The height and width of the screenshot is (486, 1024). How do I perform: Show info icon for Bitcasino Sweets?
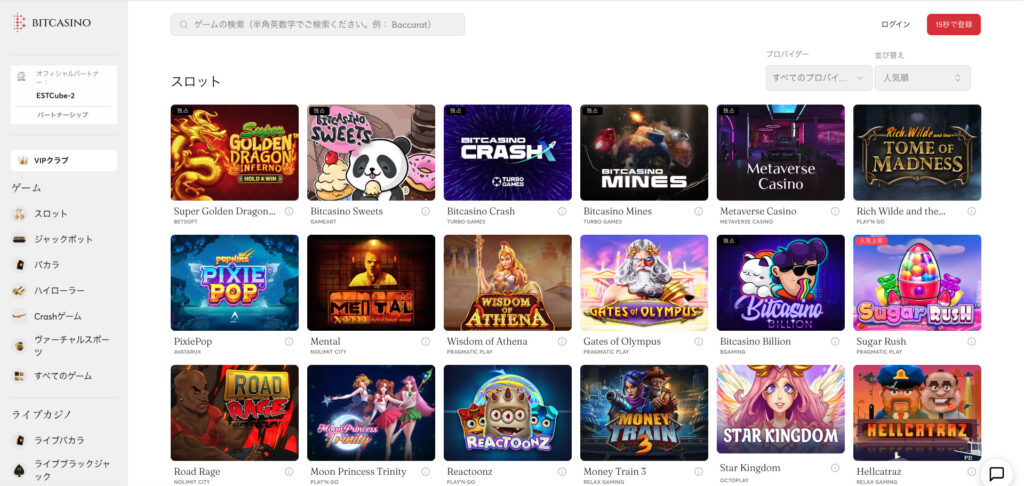point(425,211)
